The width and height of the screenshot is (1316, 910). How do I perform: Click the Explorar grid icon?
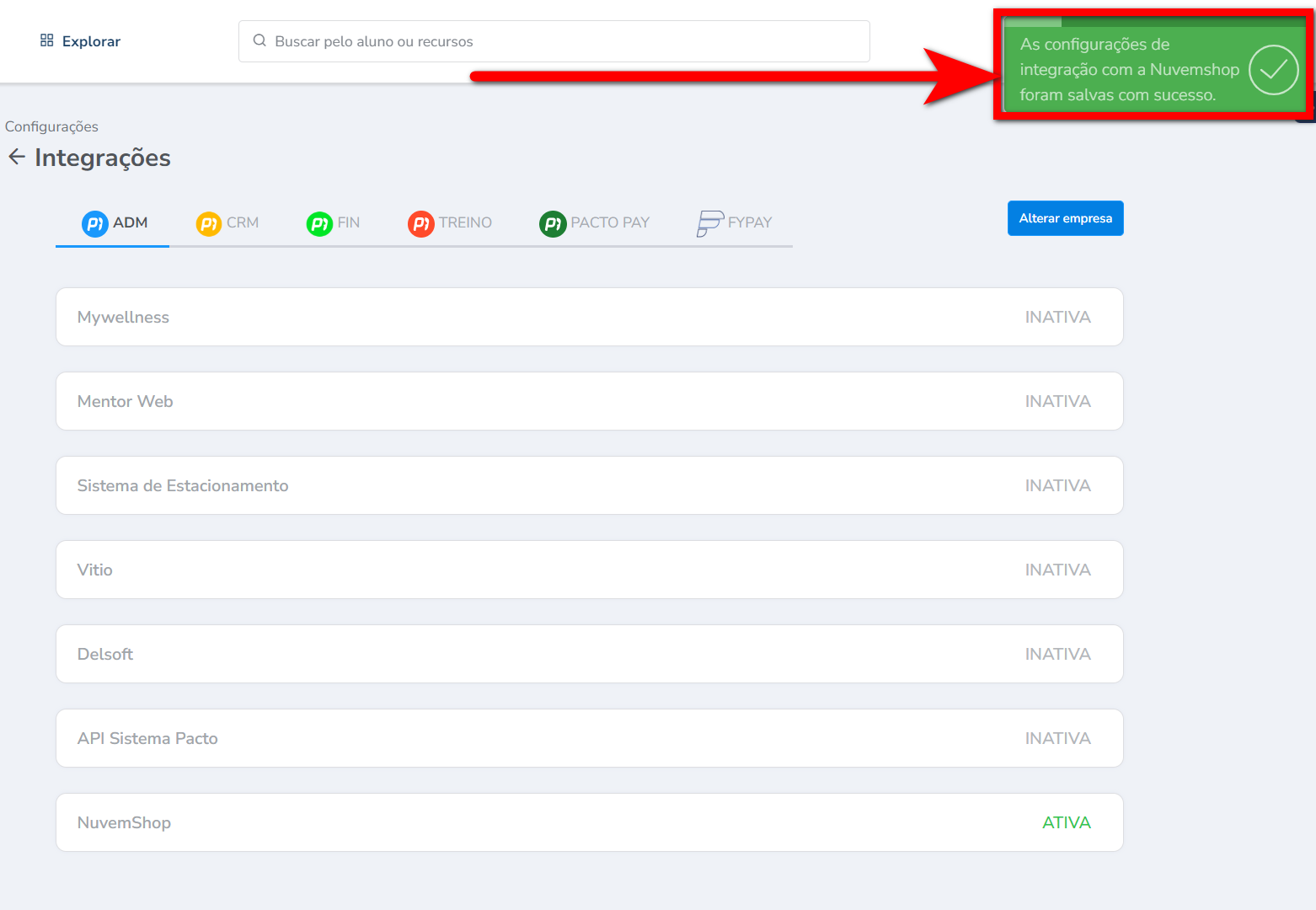(x=47, y=40)
